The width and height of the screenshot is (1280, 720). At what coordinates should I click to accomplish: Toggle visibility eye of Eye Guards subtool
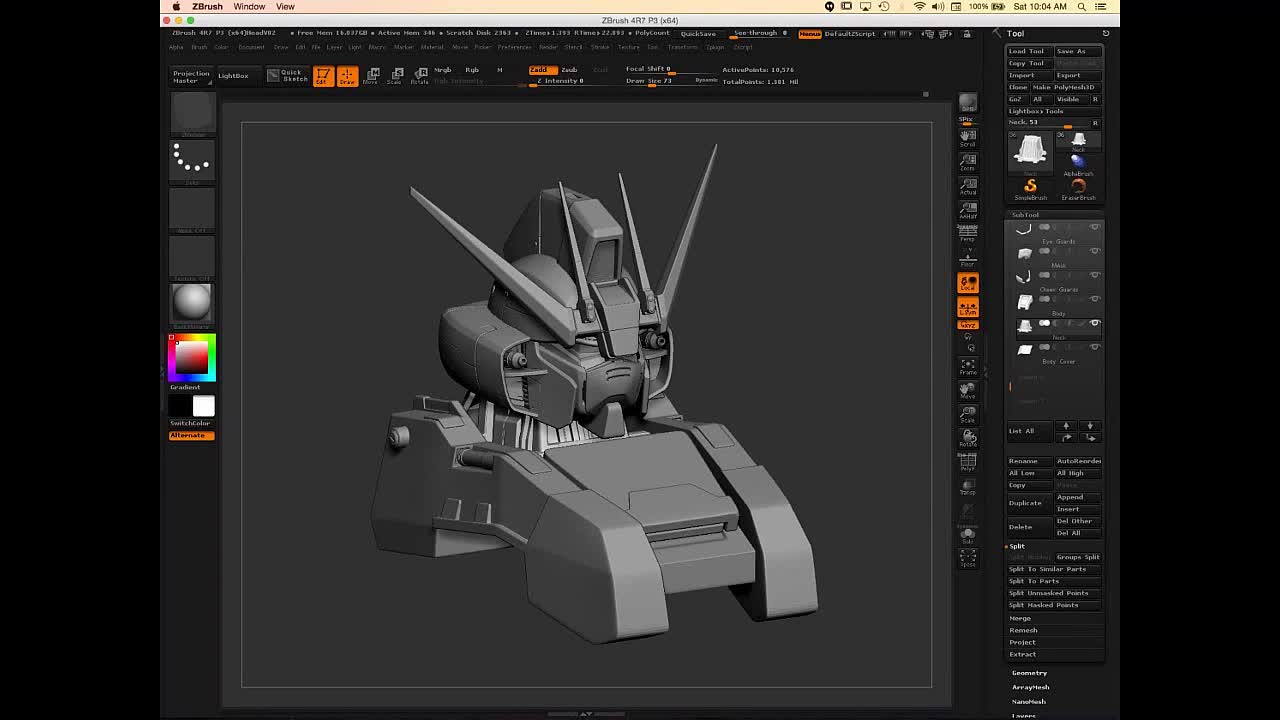(x=1094, y=227)
